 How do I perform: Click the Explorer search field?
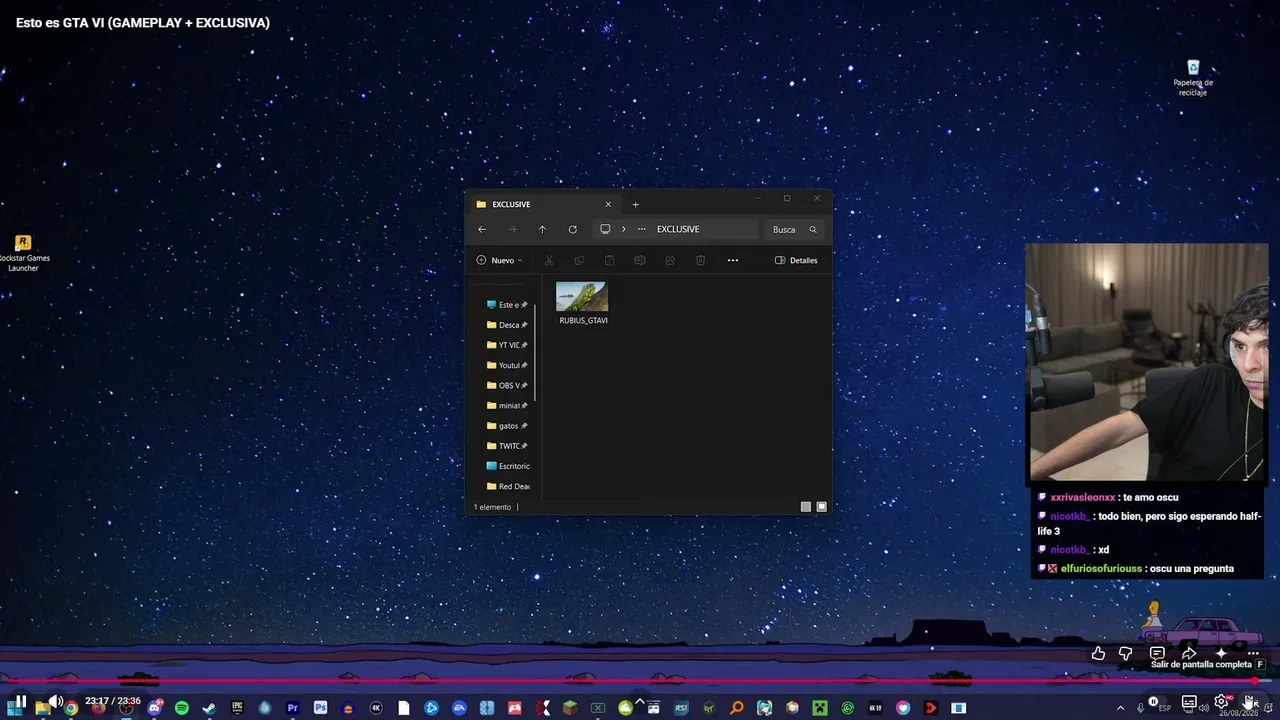[x=795, y=229]
